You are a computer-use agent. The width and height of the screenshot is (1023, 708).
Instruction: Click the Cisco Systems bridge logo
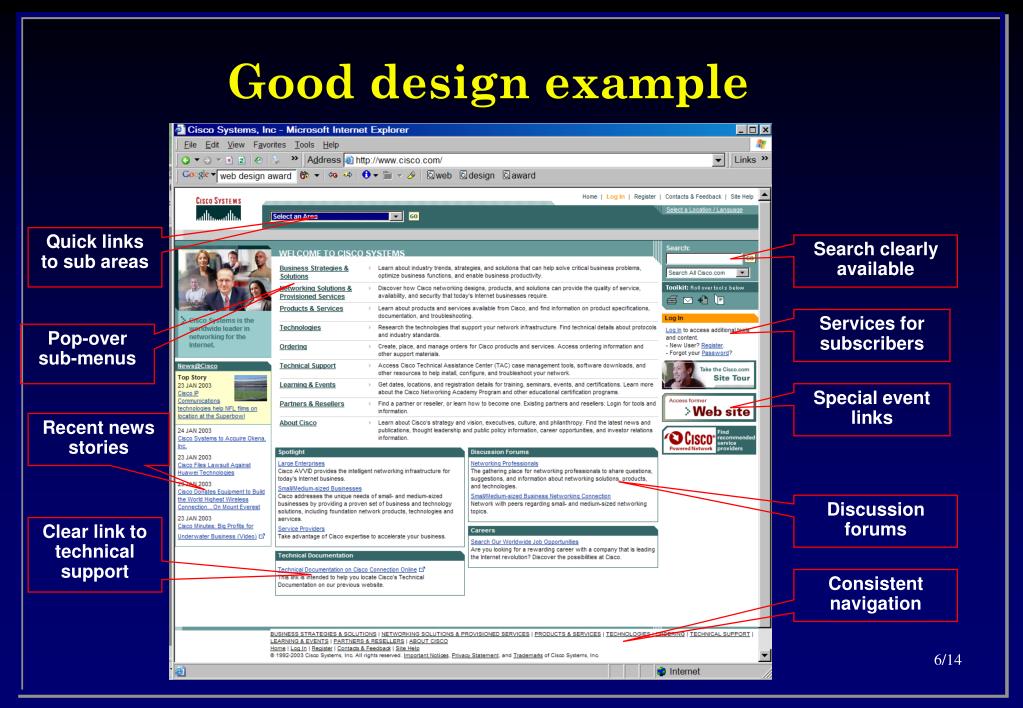(219, 209)
